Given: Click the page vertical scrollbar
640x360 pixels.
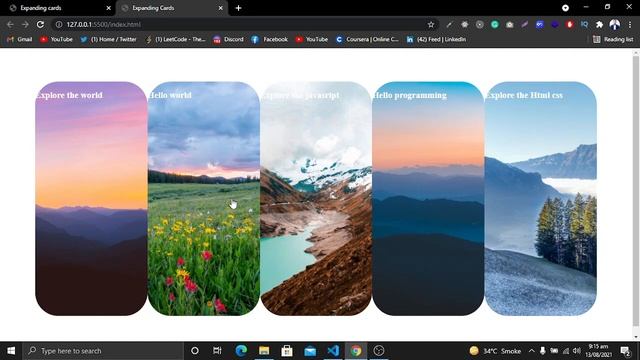Looking at the screenshot, I should click(636, 191).
